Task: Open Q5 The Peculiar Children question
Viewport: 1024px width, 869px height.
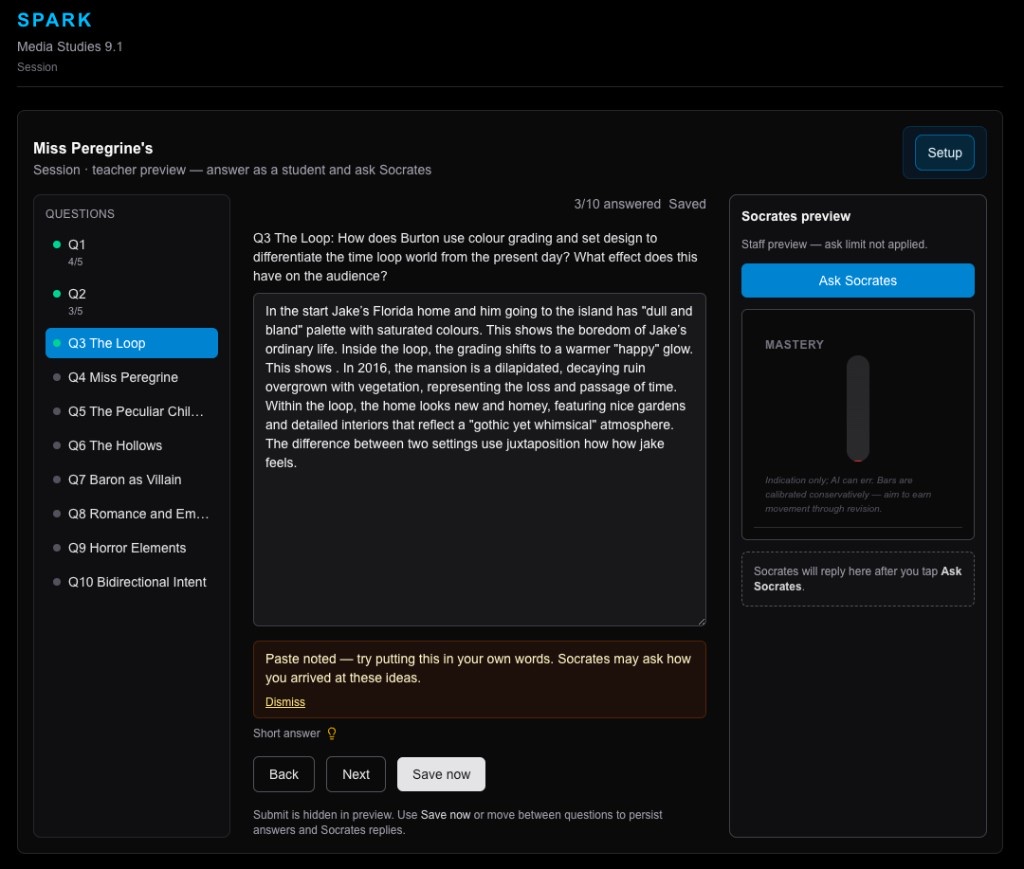Action: tap(131, 411)
